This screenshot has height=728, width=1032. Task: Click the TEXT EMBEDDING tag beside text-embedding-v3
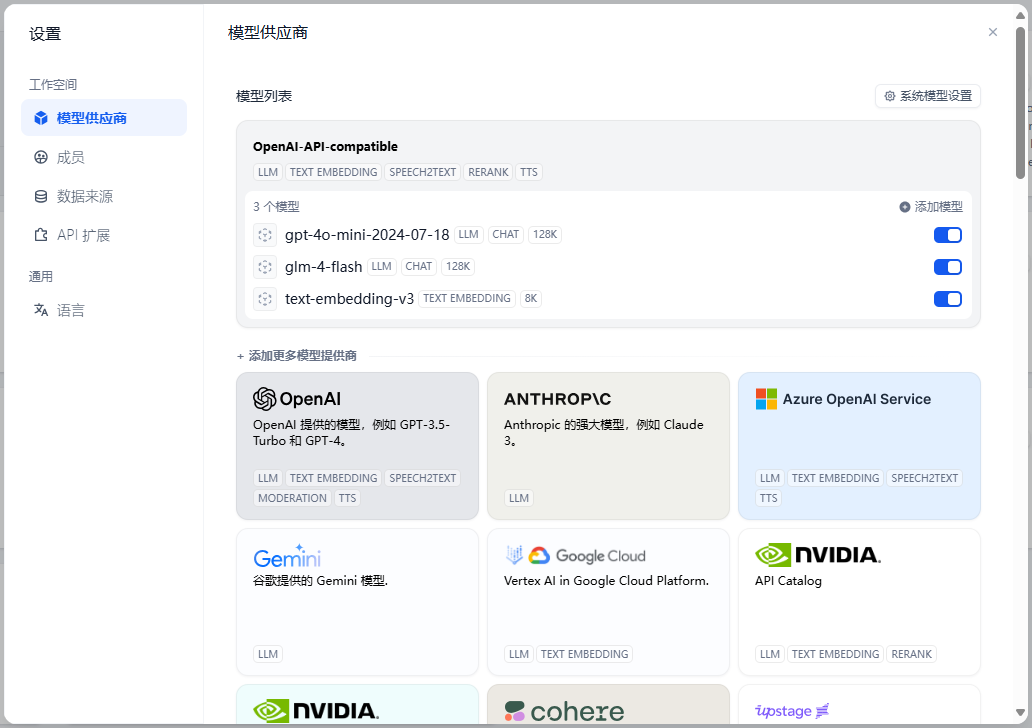click(467, 298)
